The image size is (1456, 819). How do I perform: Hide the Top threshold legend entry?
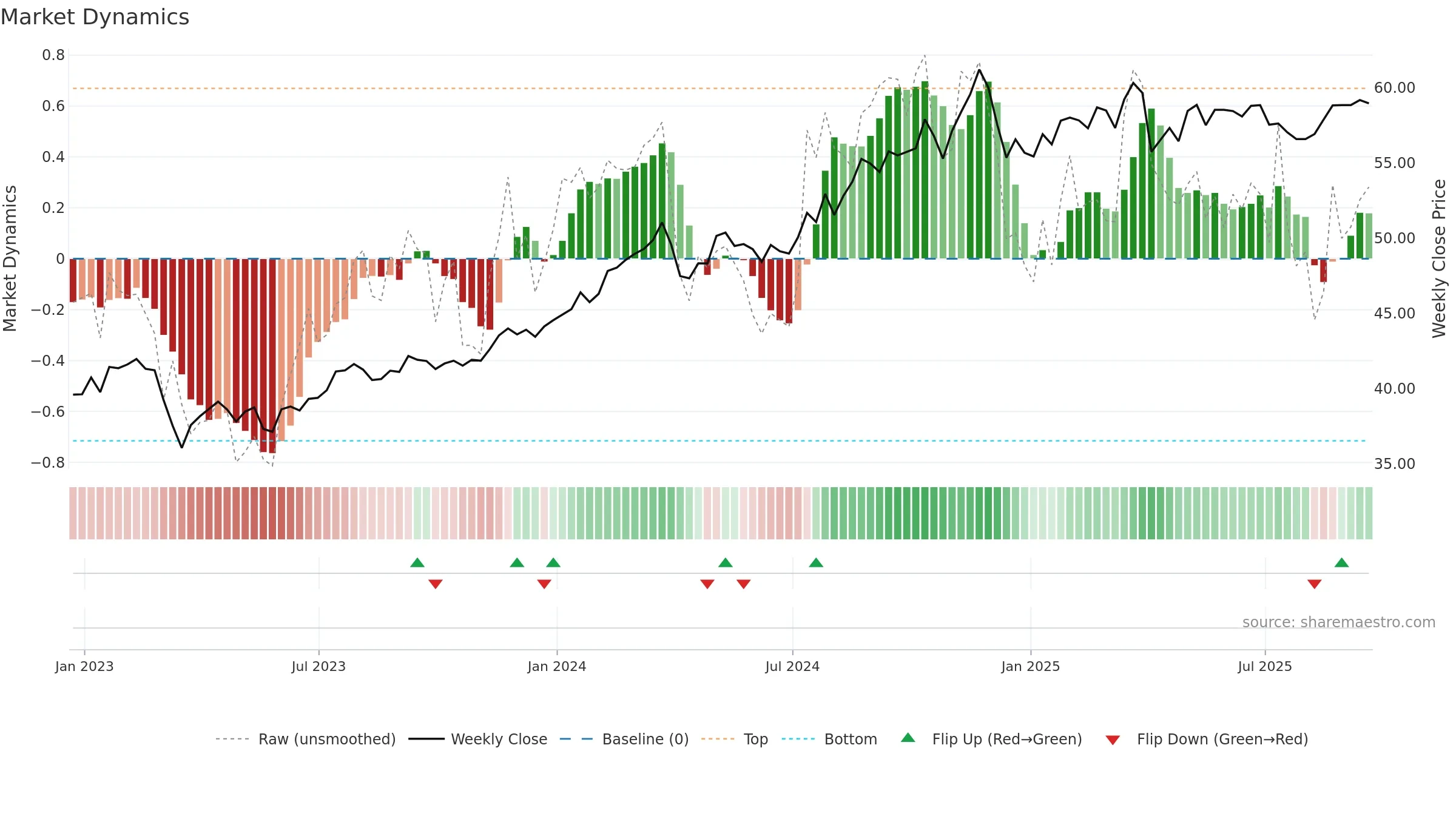coord(735,739)
